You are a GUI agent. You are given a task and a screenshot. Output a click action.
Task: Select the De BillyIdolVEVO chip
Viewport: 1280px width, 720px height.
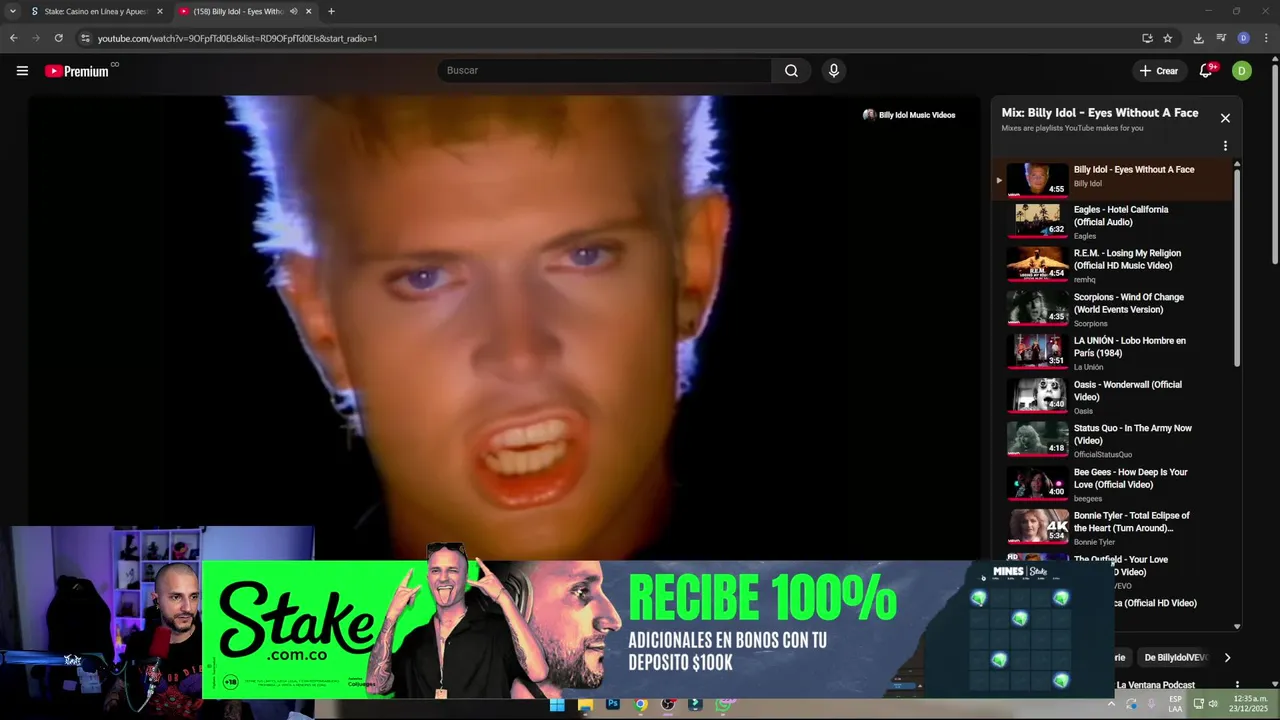1175,658
